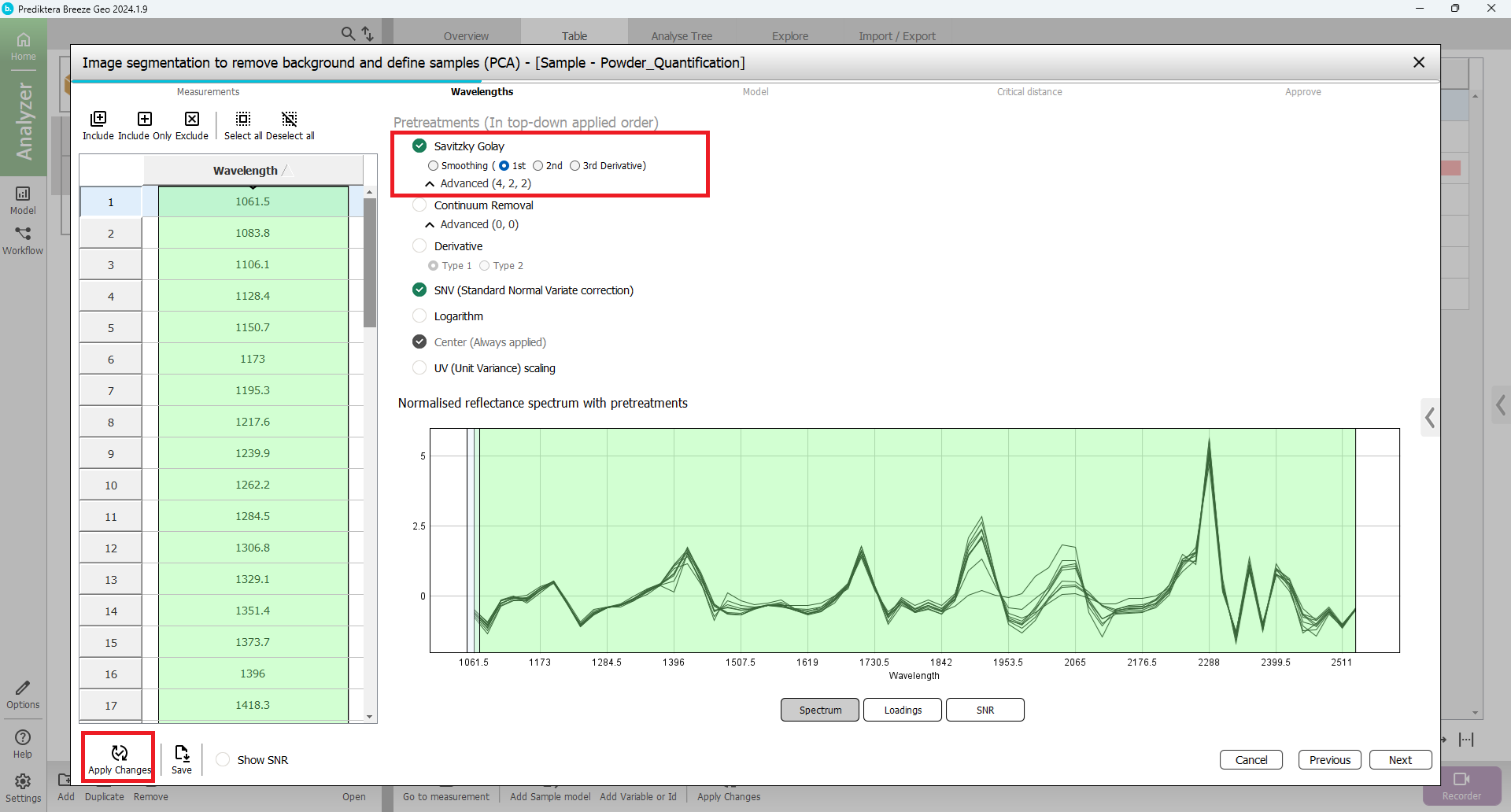Click the Exclude wavelengths icon

click(x=192, y=120)
